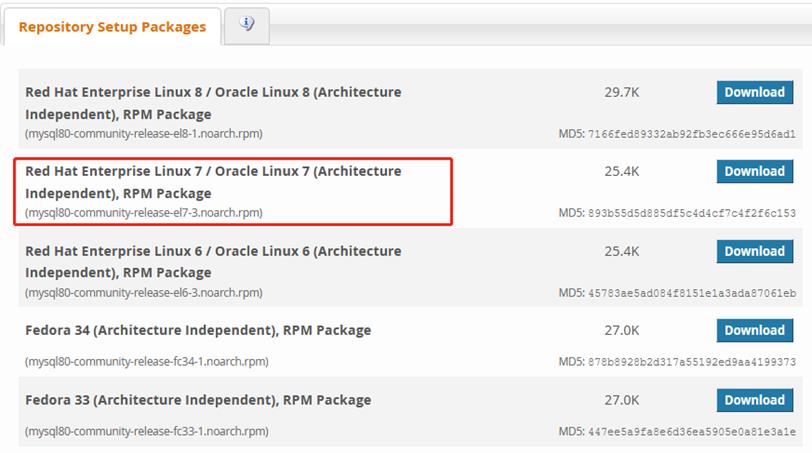Click filename mysql80-community-release-el8-1.noarch.rpm
Viewport: 812px width, 453px height.
coord(144,134)
